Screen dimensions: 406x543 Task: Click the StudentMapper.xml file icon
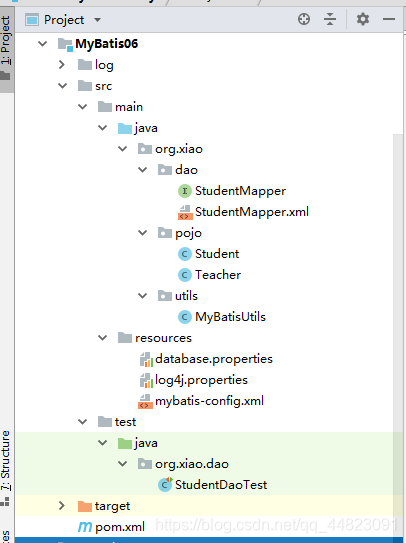[x=185, y=212]
